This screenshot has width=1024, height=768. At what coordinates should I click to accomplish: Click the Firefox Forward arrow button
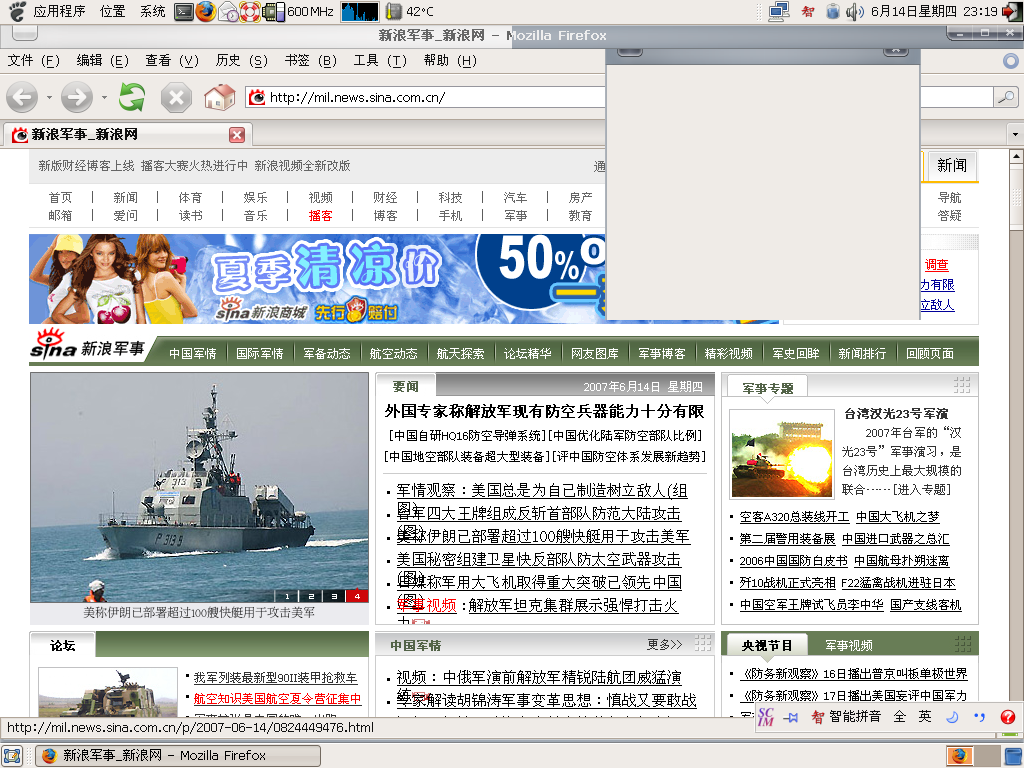[x=77, y=98]
